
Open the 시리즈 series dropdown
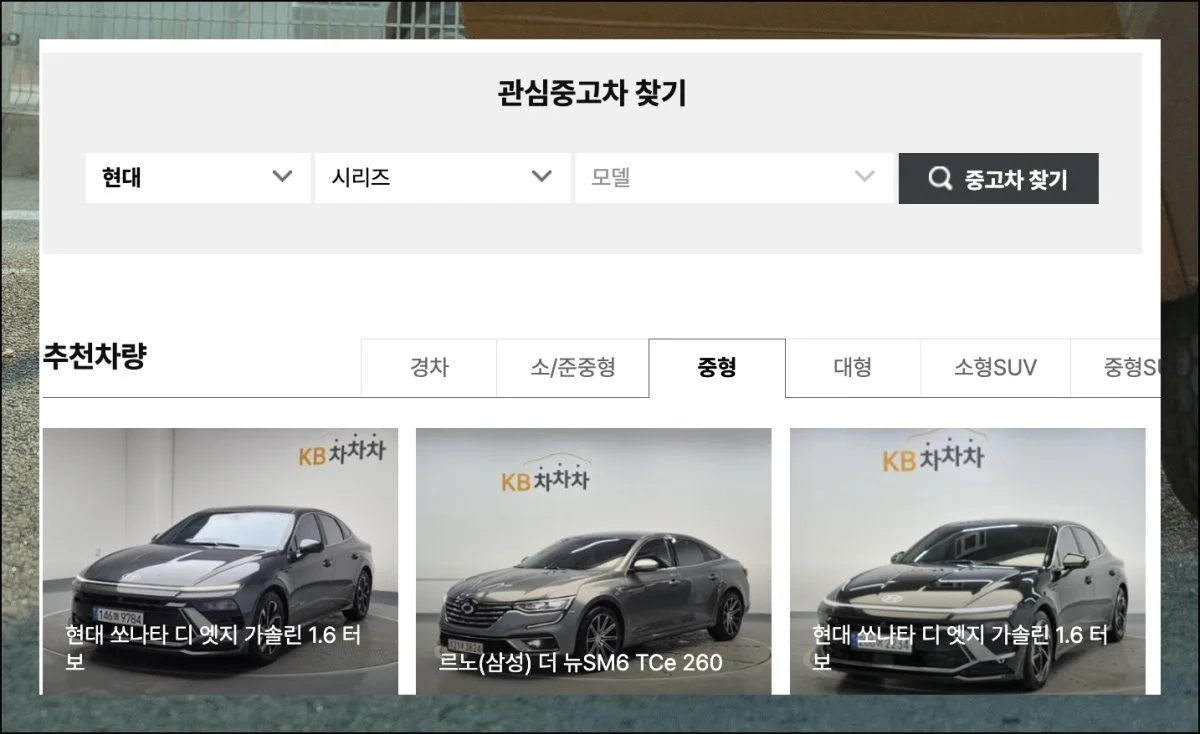pyautogui.click(x=442, y=178)
